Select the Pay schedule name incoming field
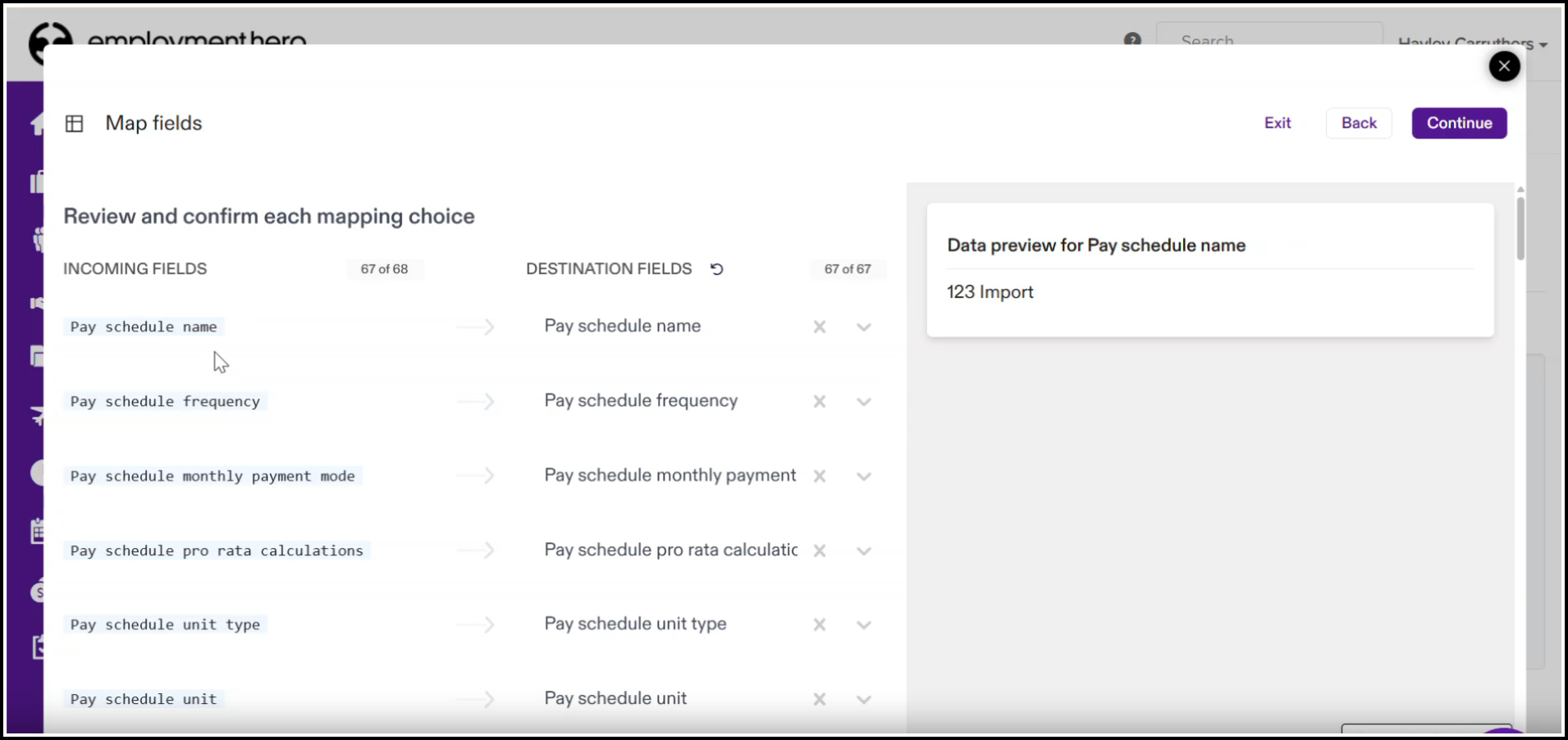Viewport: 1568px width, 740px height. click(144, 327)
